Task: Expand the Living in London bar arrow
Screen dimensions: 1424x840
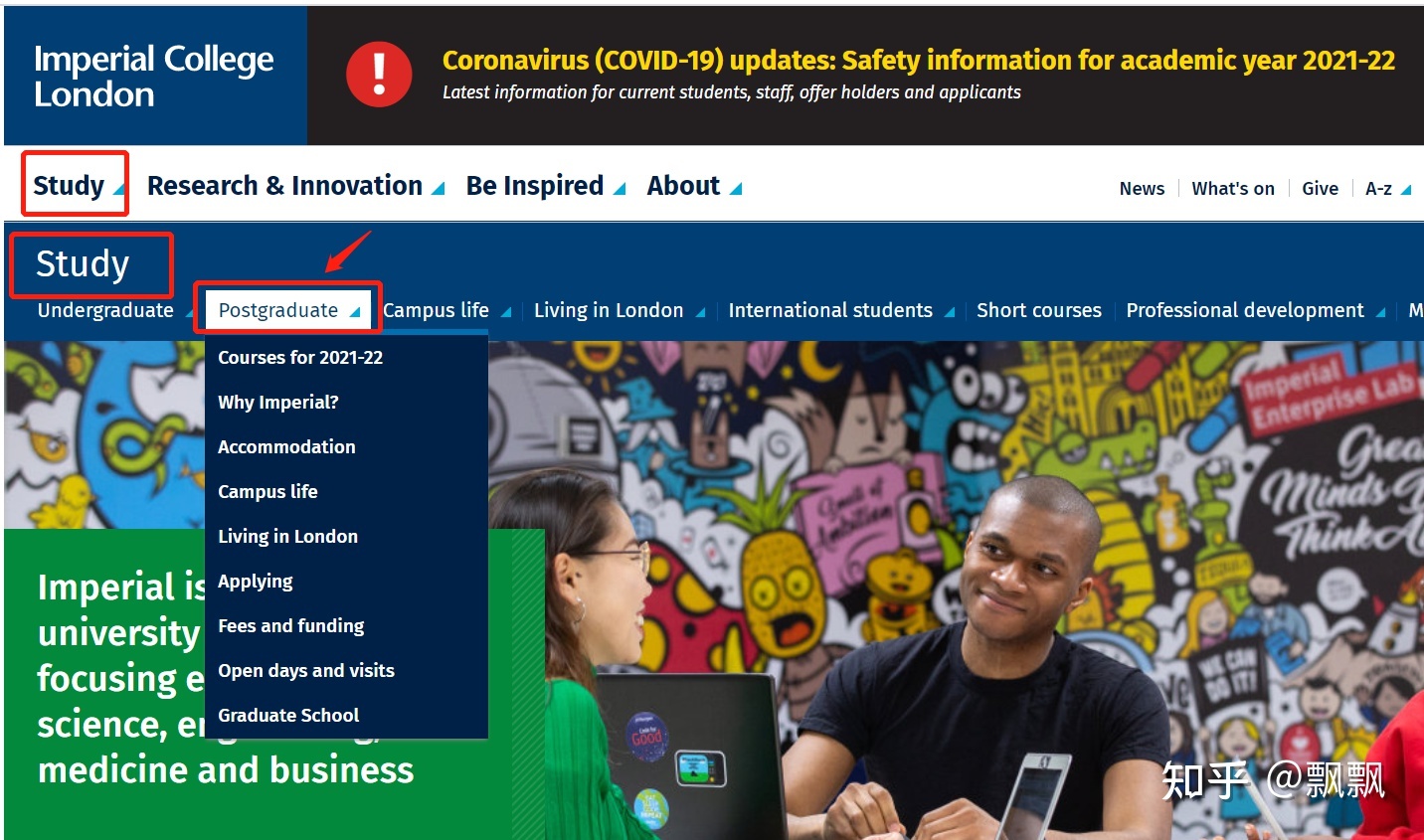Action: [700, 312]
